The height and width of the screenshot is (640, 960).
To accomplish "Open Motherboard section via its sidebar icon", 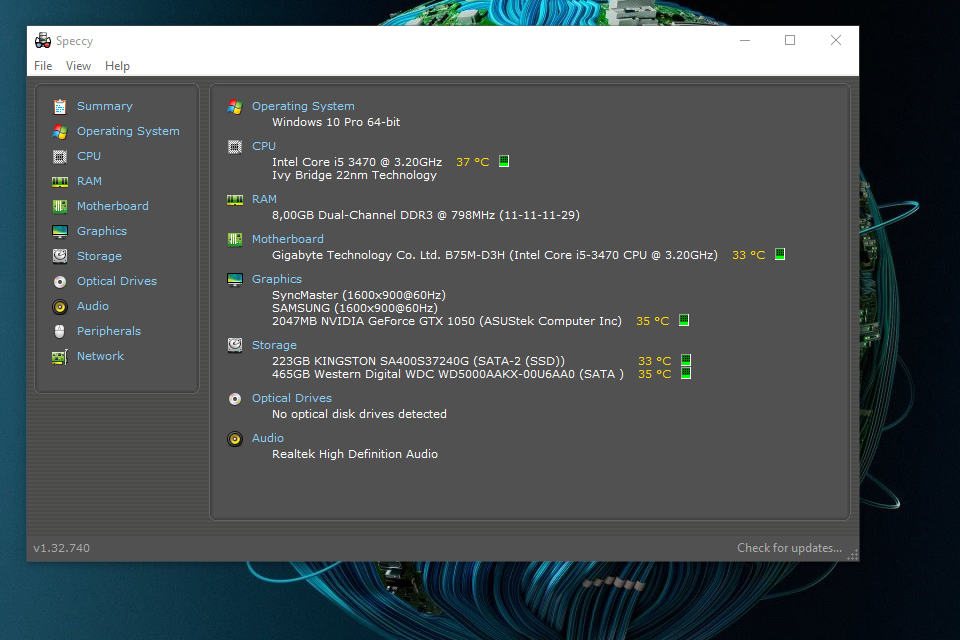I will tap(60, 206).
